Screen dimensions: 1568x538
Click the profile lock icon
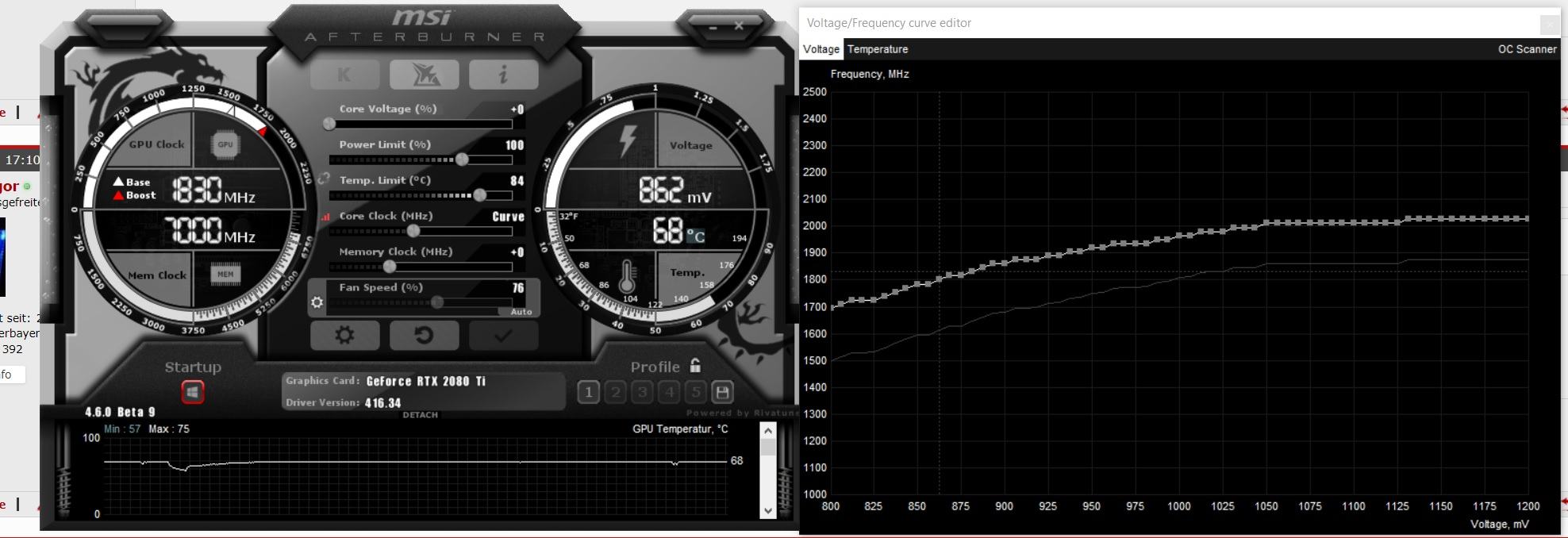pyautogui.click(x=695, y=365)
